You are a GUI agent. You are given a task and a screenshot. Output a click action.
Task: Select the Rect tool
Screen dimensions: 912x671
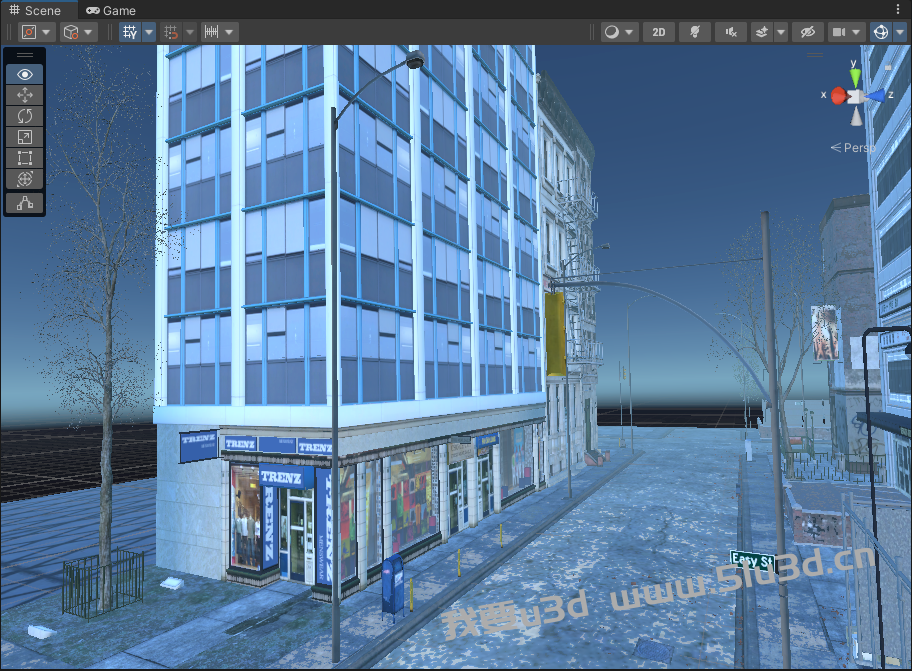pyautogui.click(x=24, y=158)
